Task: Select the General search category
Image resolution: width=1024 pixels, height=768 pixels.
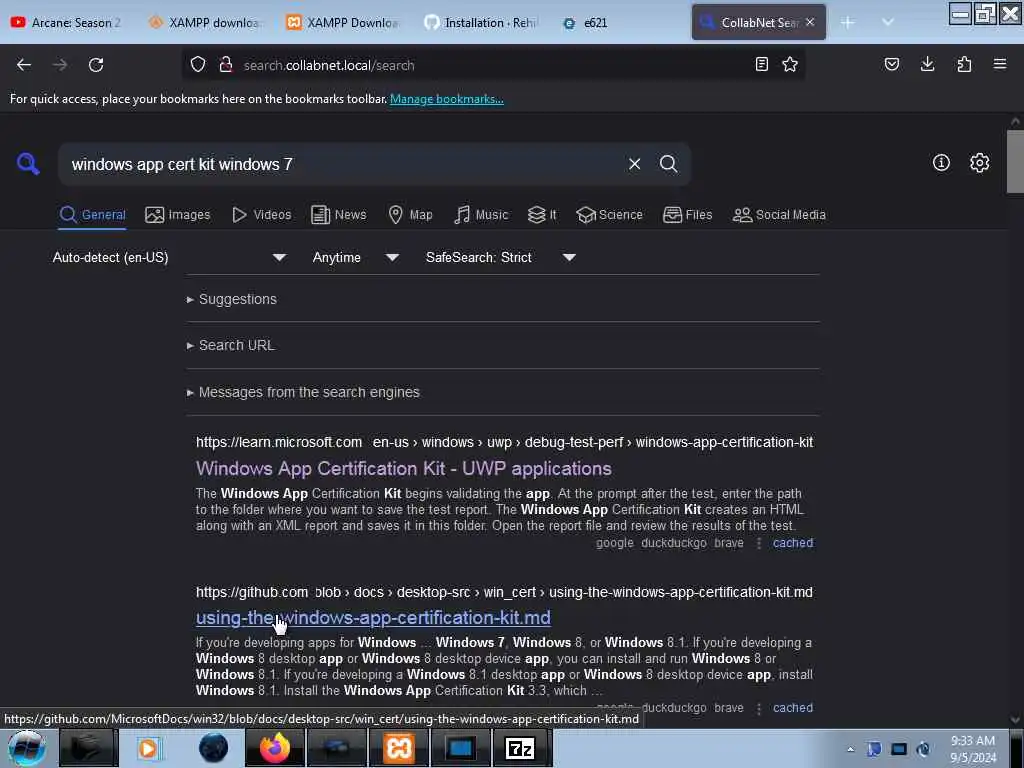Action: pyautogui.click(x=92, y=215)
